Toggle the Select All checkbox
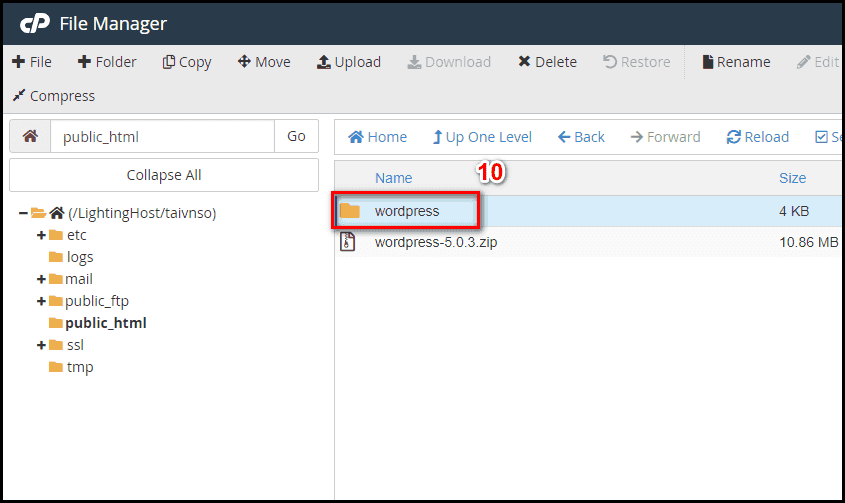845x503 pixels. point(821,137)
